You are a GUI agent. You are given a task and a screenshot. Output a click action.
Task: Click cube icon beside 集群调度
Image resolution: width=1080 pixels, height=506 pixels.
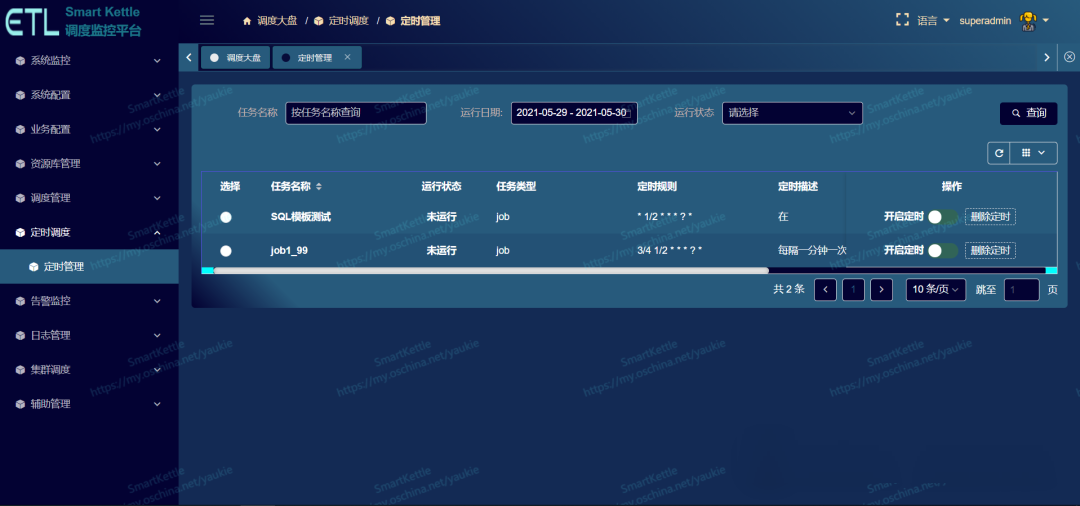20,370
